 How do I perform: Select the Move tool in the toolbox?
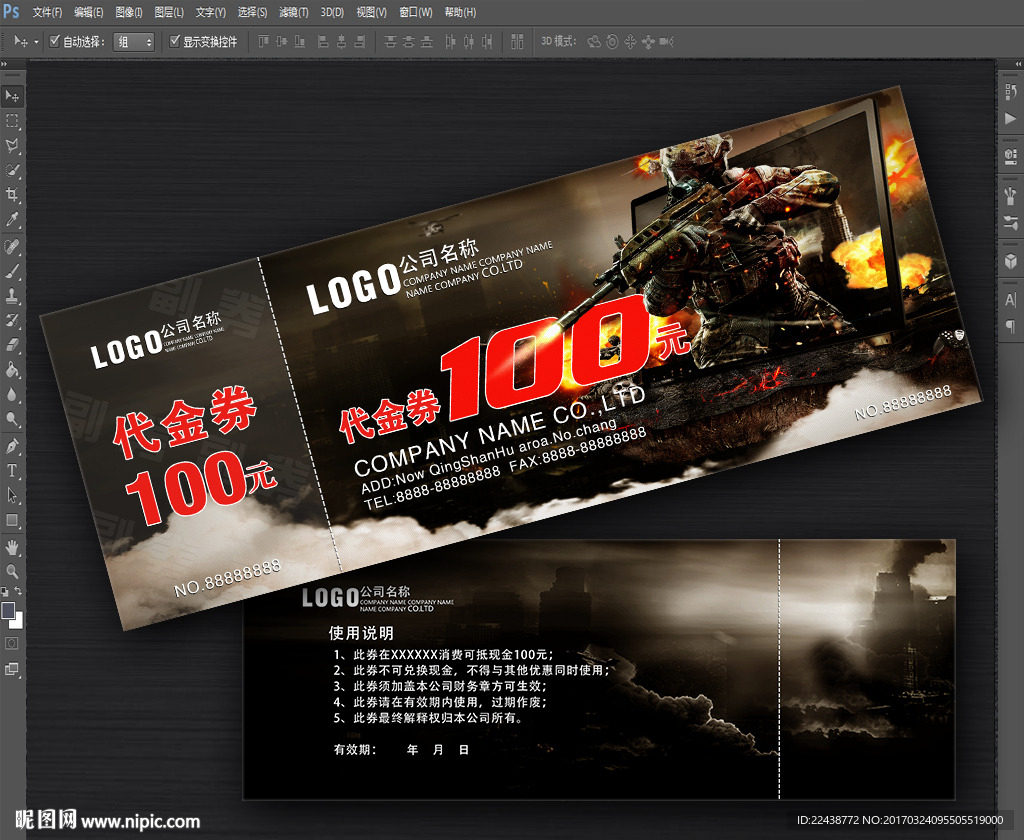point(12,97)
